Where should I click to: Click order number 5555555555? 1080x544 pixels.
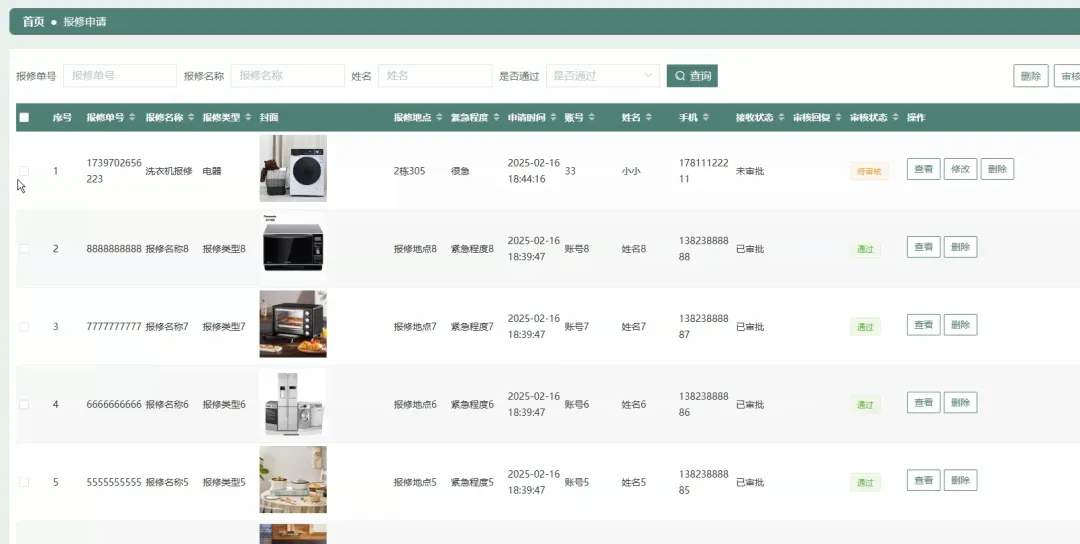coord(114,482)
